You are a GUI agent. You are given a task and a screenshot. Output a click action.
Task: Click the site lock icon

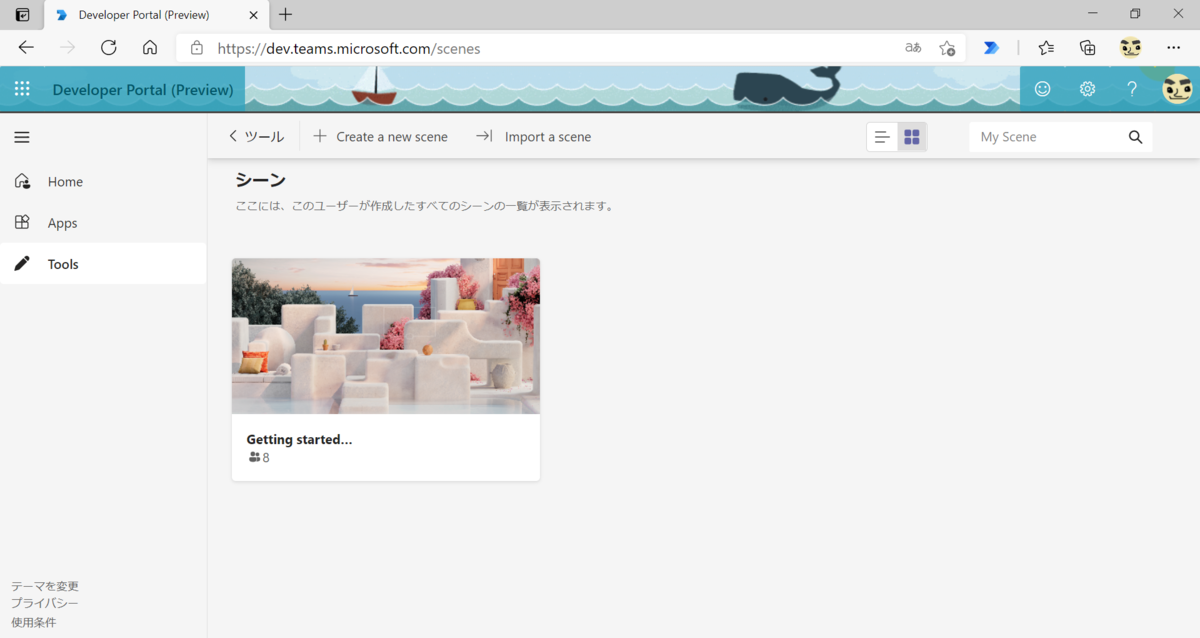[197, 47]
